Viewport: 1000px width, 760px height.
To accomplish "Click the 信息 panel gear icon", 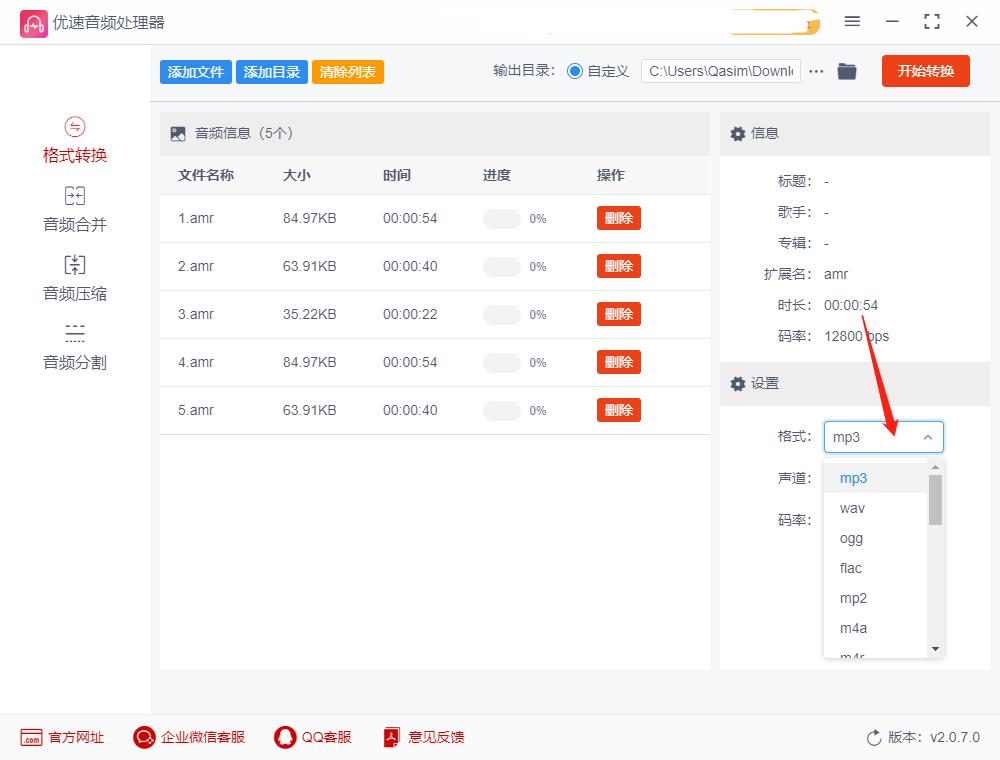I will [x=737, y=133].
